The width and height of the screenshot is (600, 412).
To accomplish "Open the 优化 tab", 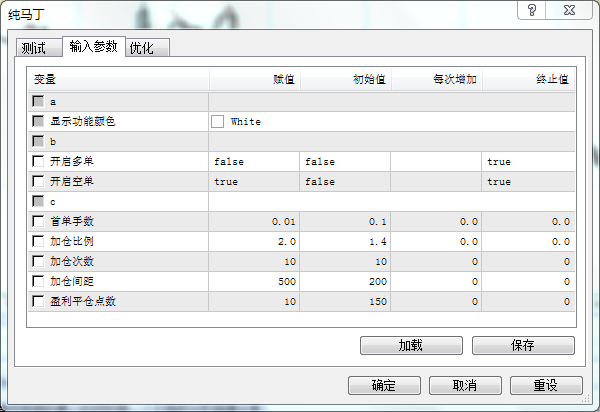I will 147,48.
